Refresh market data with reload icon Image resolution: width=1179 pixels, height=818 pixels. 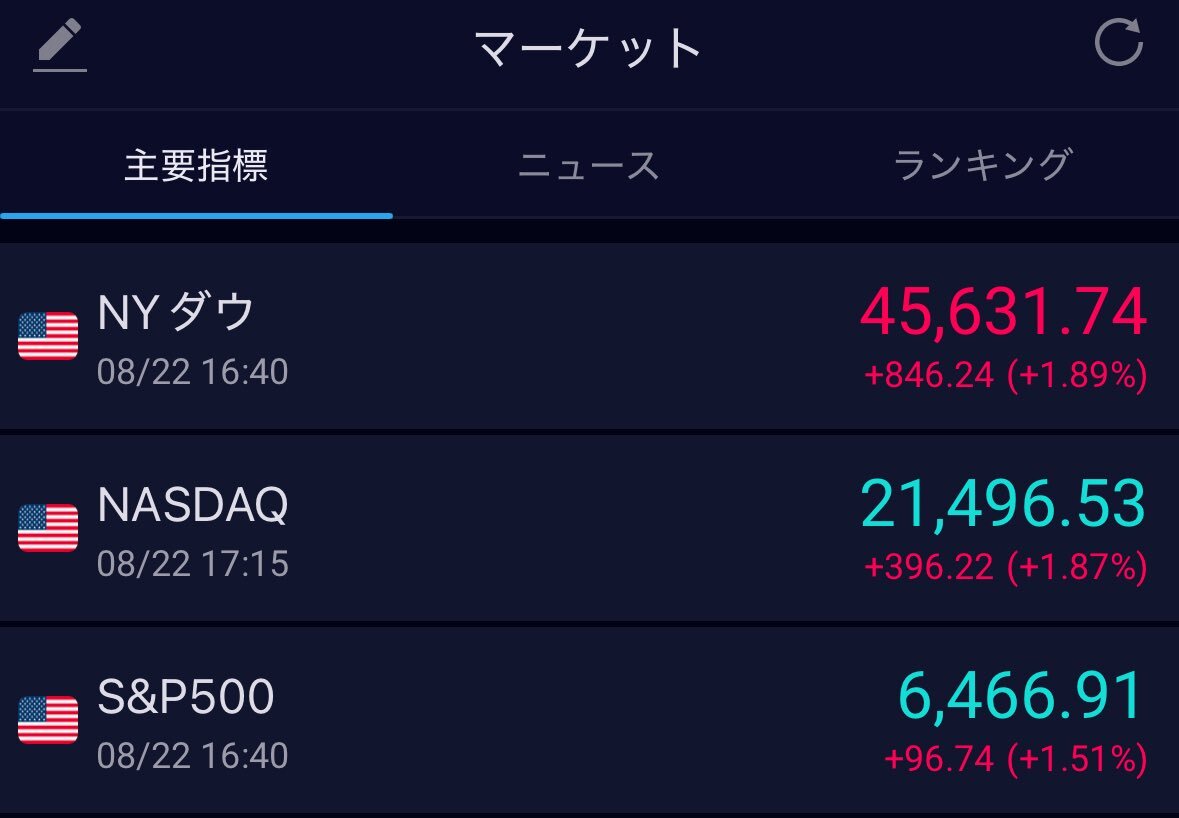(1118, 42)
